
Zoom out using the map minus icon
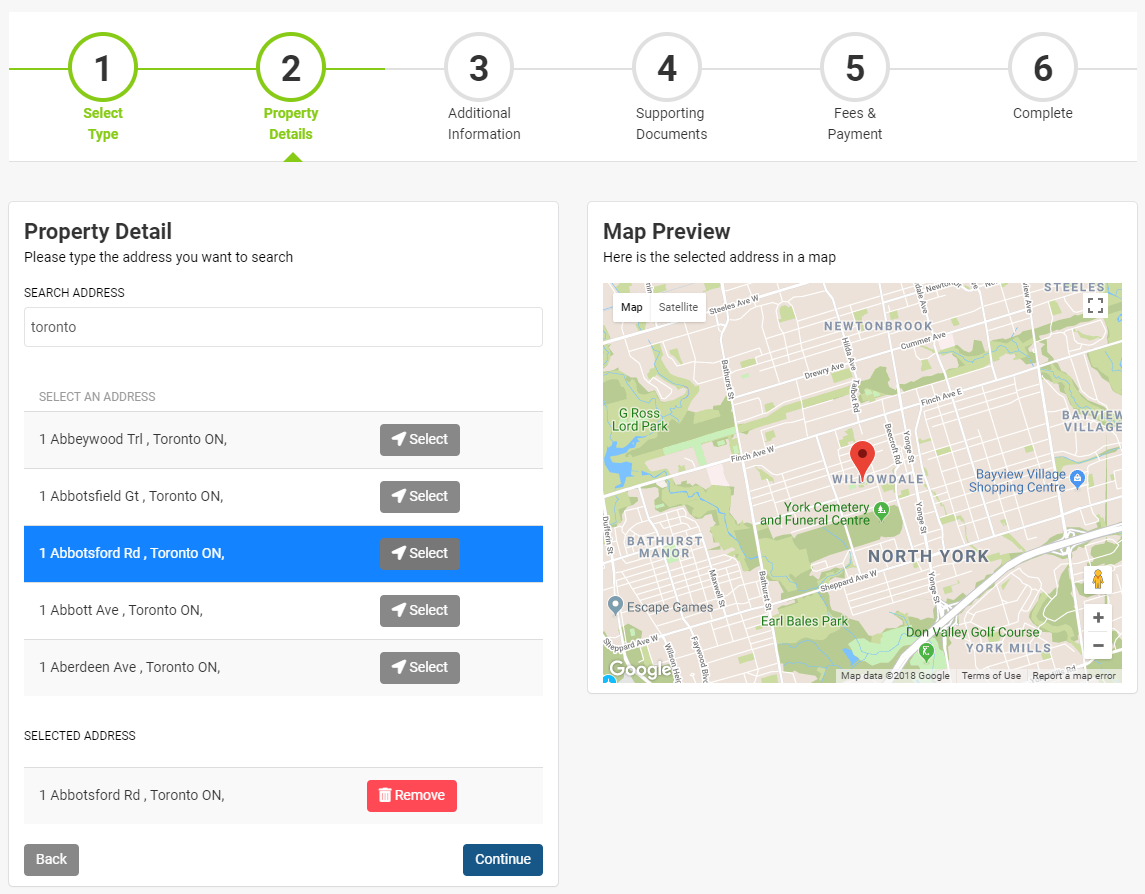tap(1097, 645)
